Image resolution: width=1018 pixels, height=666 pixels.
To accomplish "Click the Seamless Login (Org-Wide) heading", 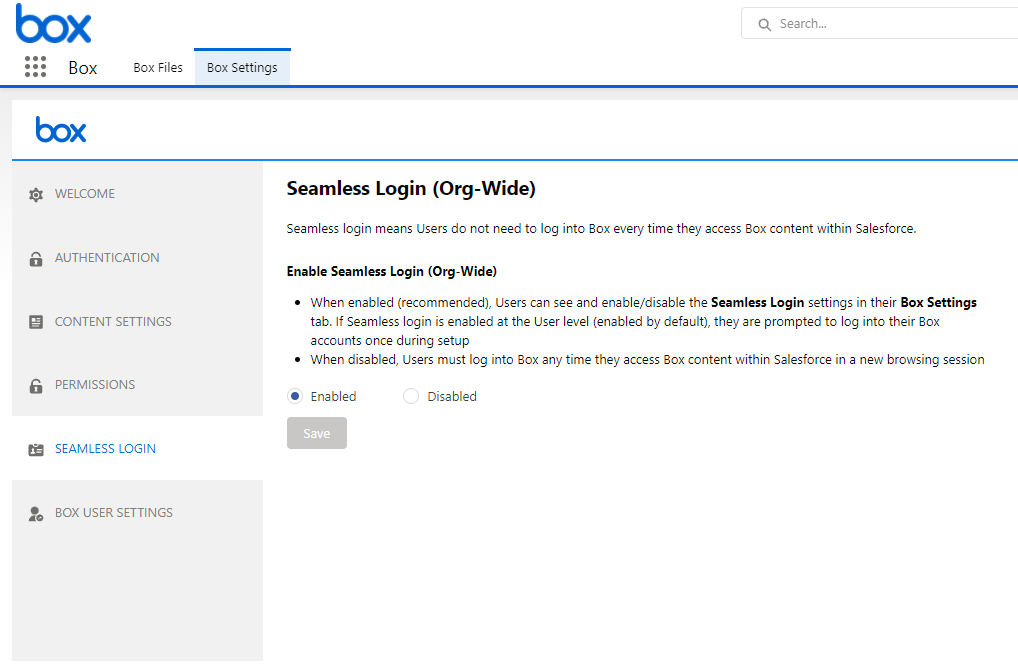I will (x=411, y=188).
